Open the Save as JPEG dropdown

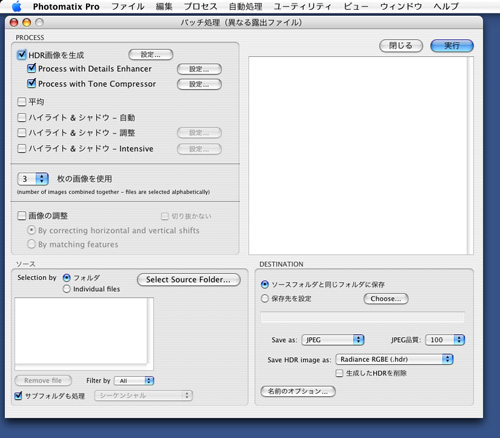pos(333,340)
